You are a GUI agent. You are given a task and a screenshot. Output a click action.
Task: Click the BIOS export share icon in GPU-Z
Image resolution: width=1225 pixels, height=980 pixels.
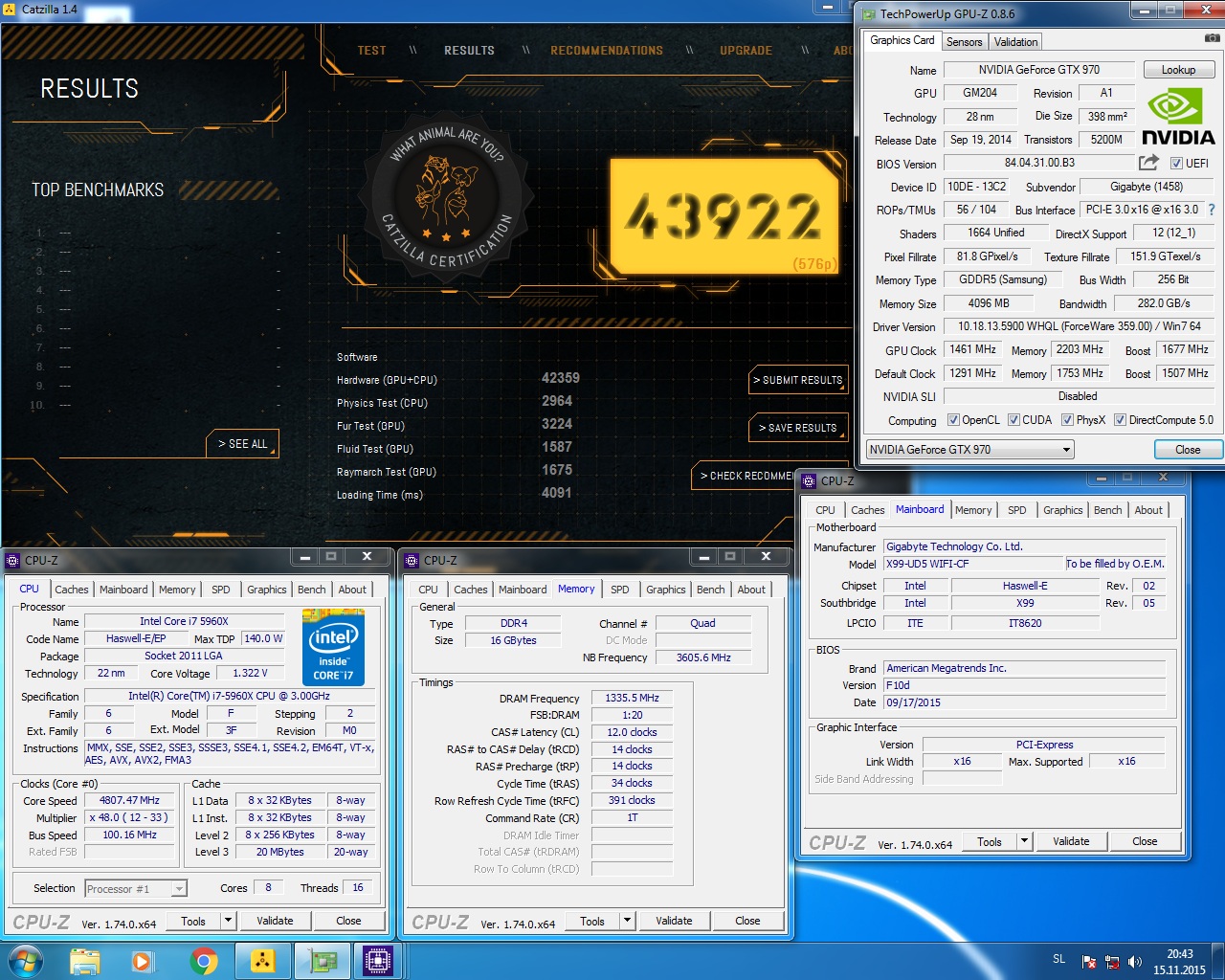[1149, 163]
